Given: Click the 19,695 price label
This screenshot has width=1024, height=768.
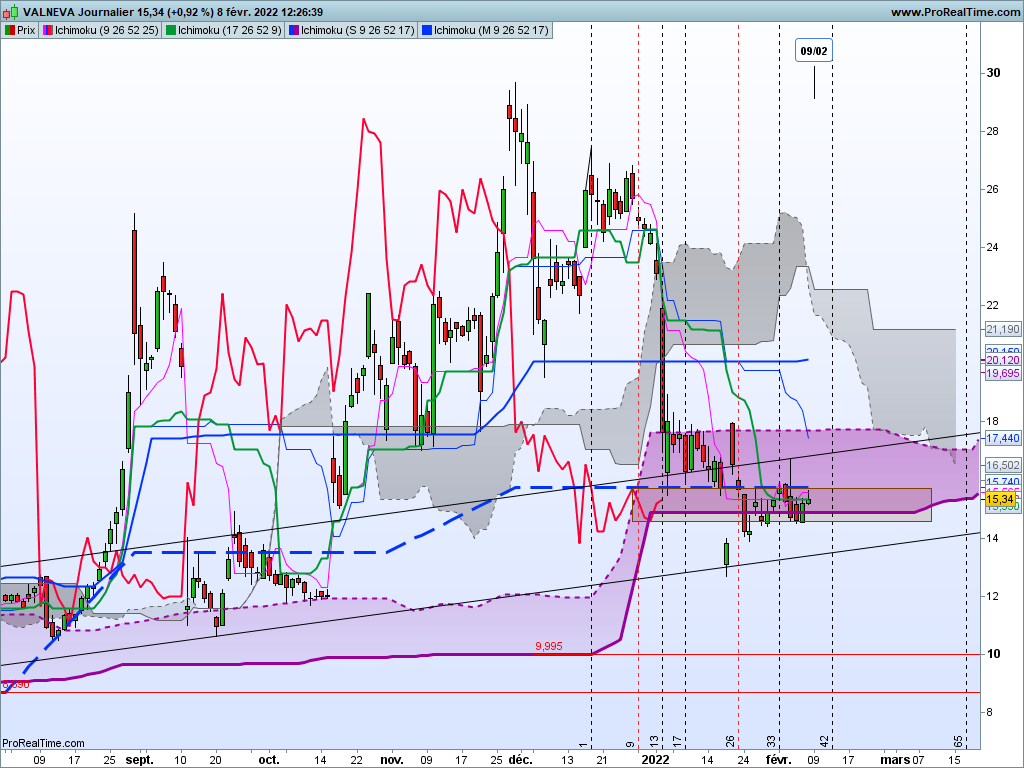Looking at the screenshot, I should pyautogui.click(x=1002, y=373).
